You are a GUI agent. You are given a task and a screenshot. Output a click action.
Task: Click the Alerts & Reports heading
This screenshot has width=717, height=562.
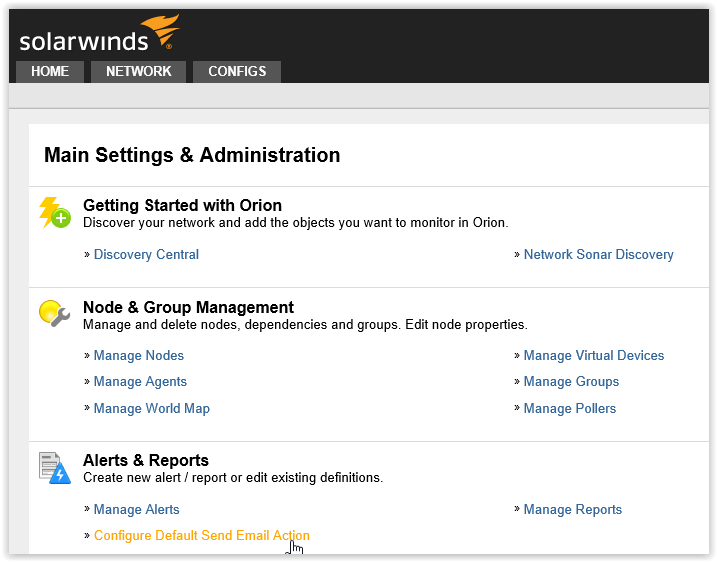click(x=146, y=460)
